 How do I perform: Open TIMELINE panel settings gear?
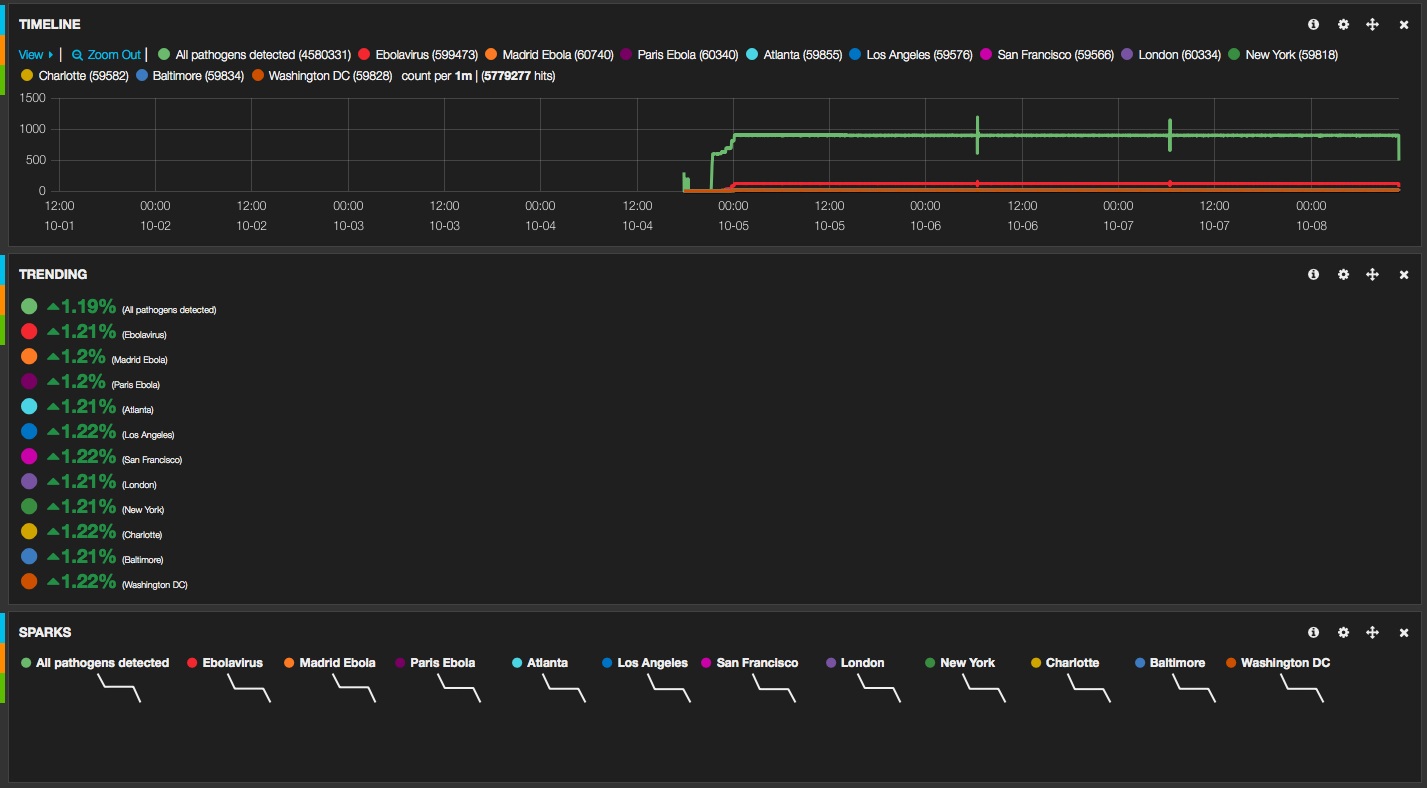pos(1343,24)
